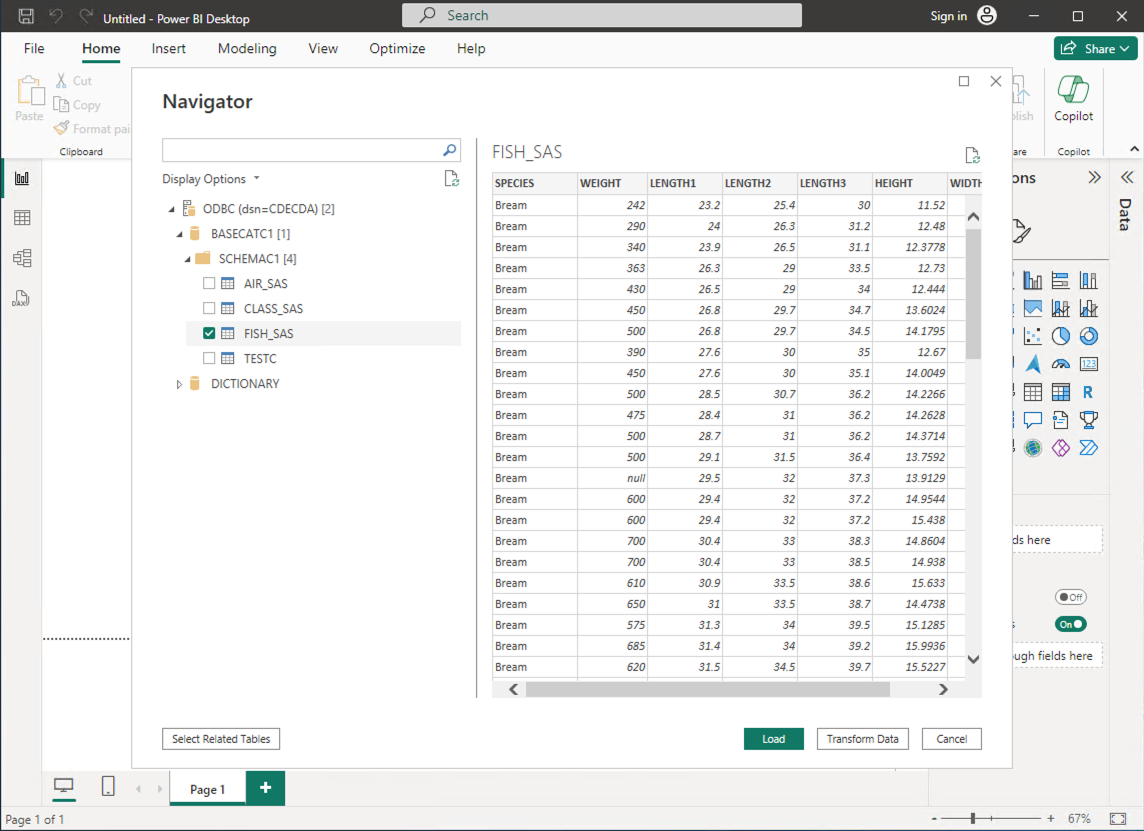The width and height of the screenshot is (1144, 831).
Task: Click the refresh preview icon near FISH_SAS
Action: (x=972, y=155)
